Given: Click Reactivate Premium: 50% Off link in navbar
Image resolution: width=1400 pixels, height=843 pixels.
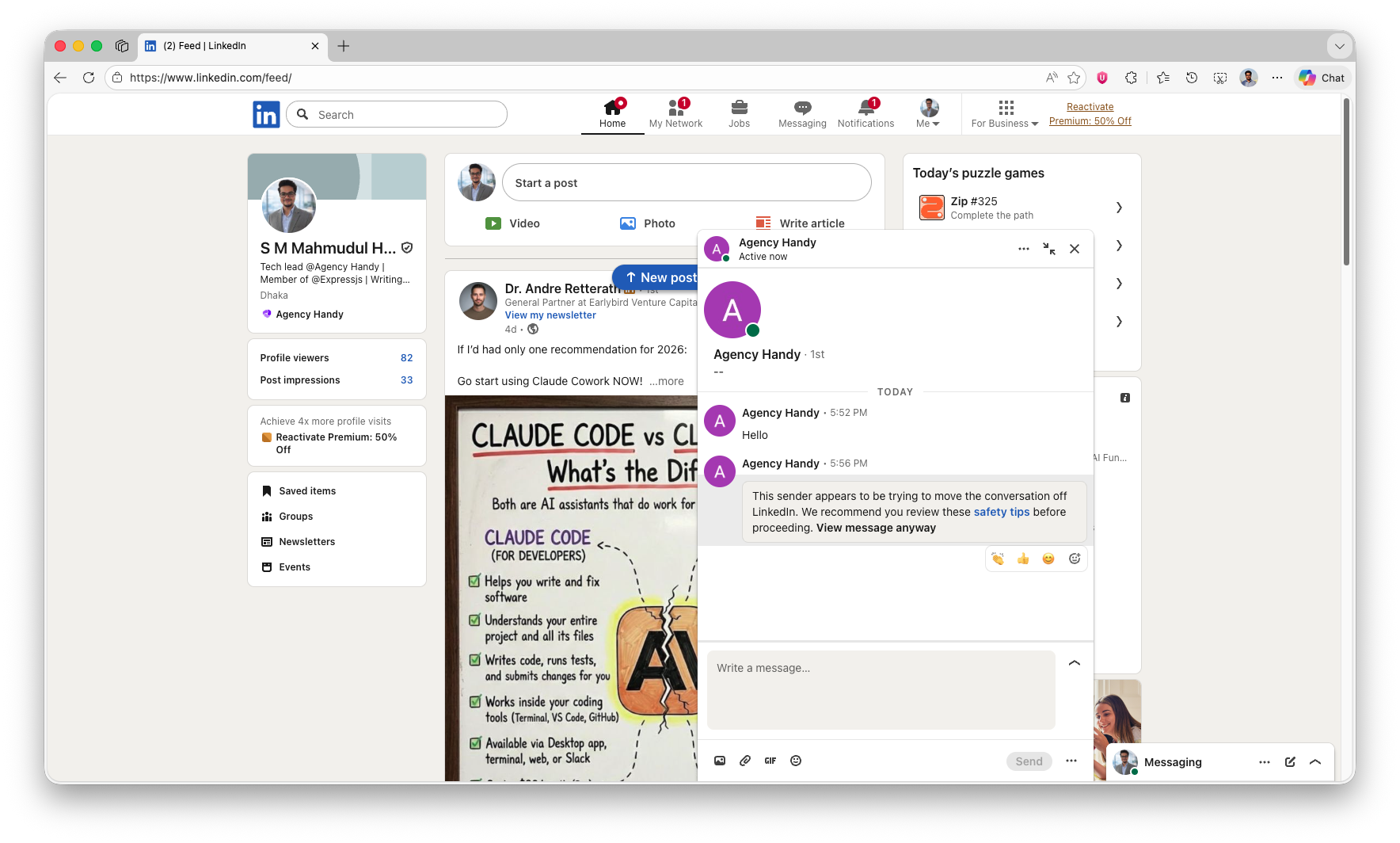Looking at the screenshot, I should click(x=1090, y=114).
